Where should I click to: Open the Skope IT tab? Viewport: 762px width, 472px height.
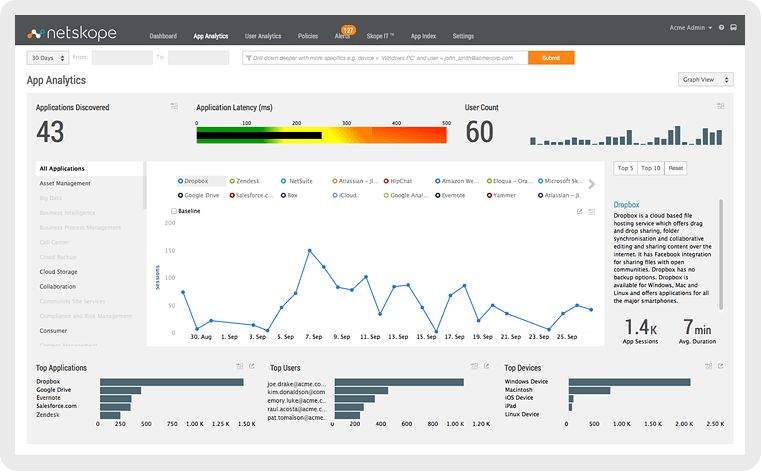[x=380, y=36]
